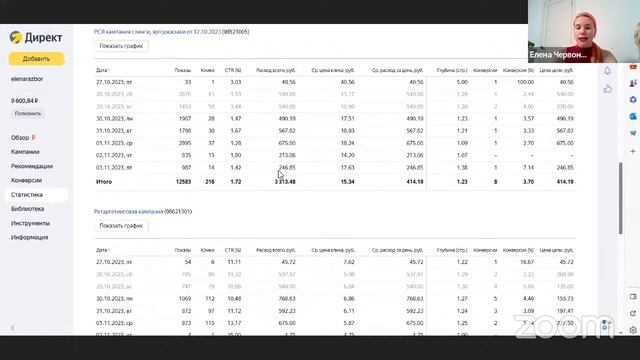Click total impressions 12583 cell
This screenshot has width=640, height=360.
click(183, 182)
